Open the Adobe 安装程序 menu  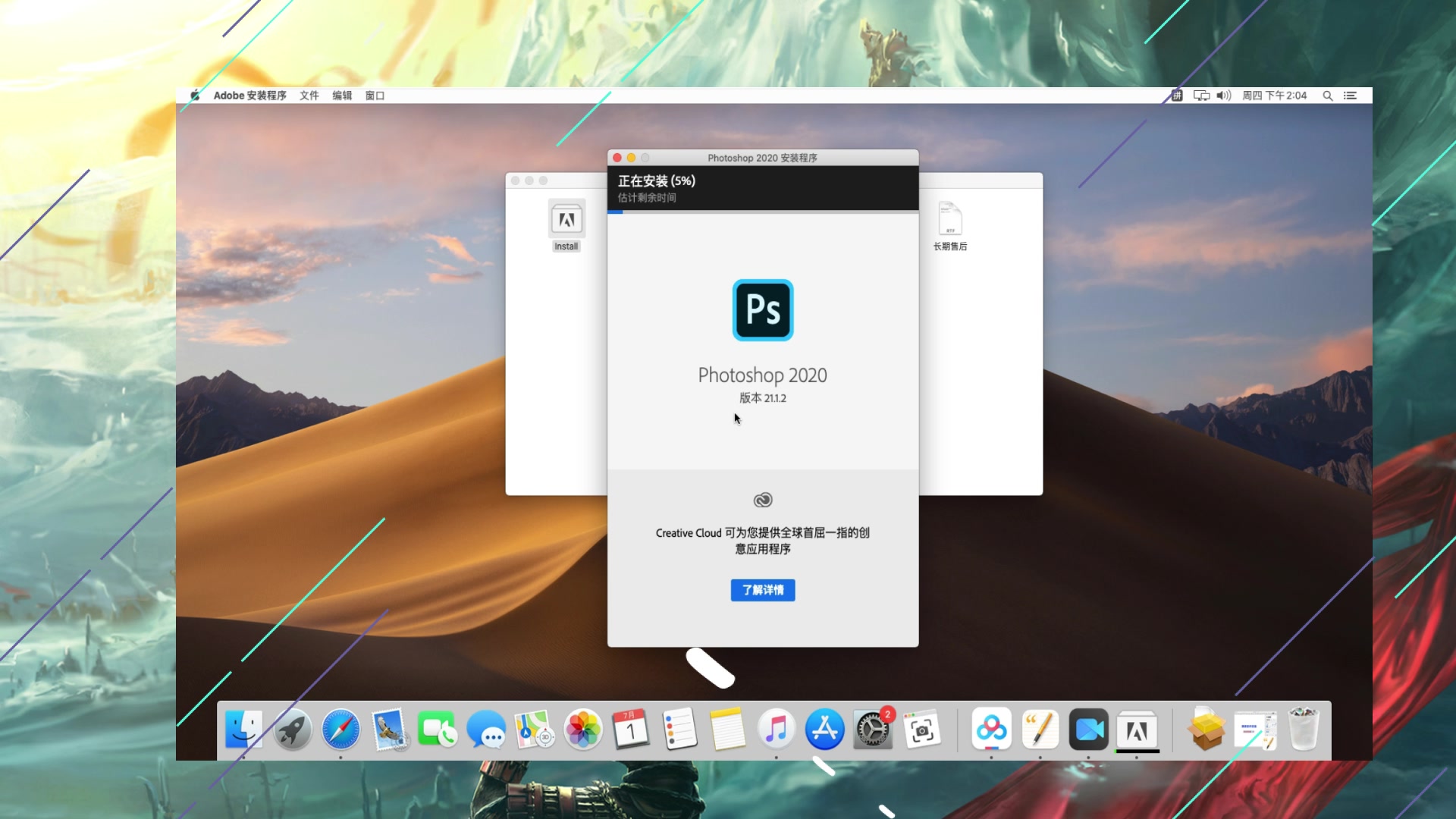coord(249,96)
